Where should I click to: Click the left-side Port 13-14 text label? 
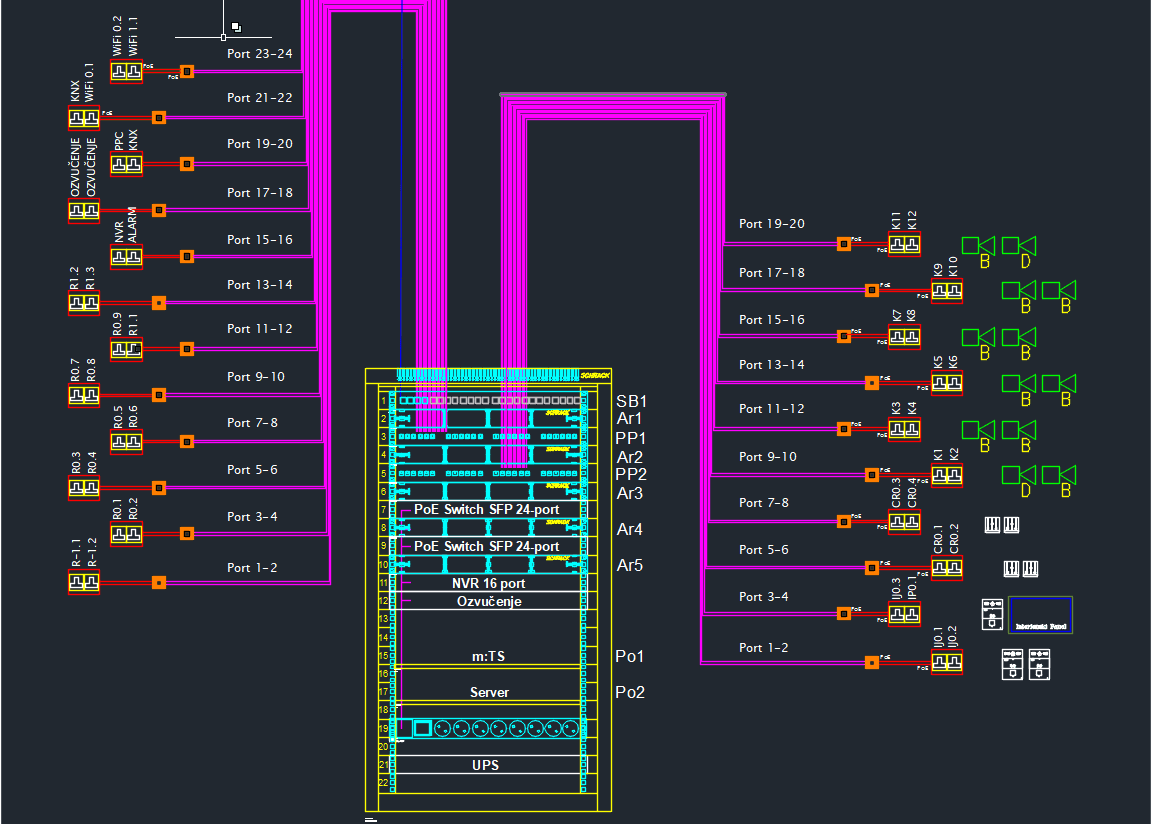[x=259, y=284]
